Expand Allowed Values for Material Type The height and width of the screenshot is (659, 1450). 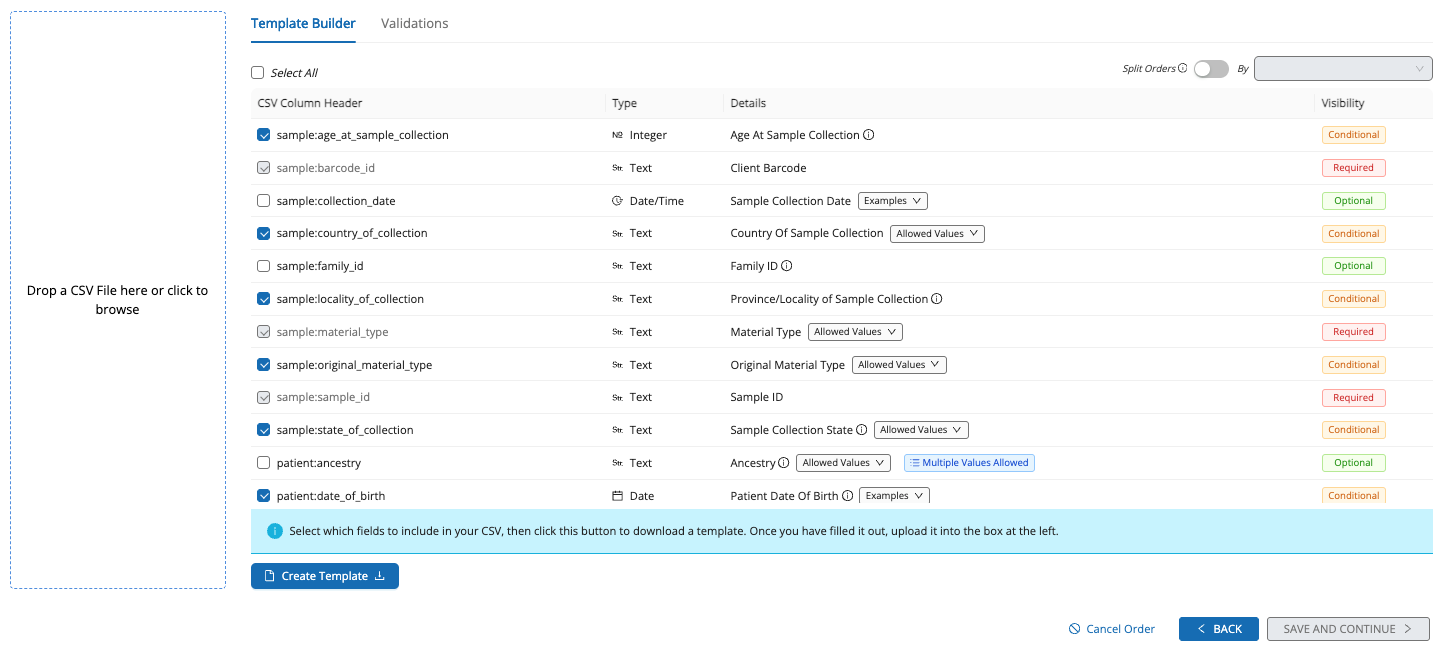[x=856, y=332]
